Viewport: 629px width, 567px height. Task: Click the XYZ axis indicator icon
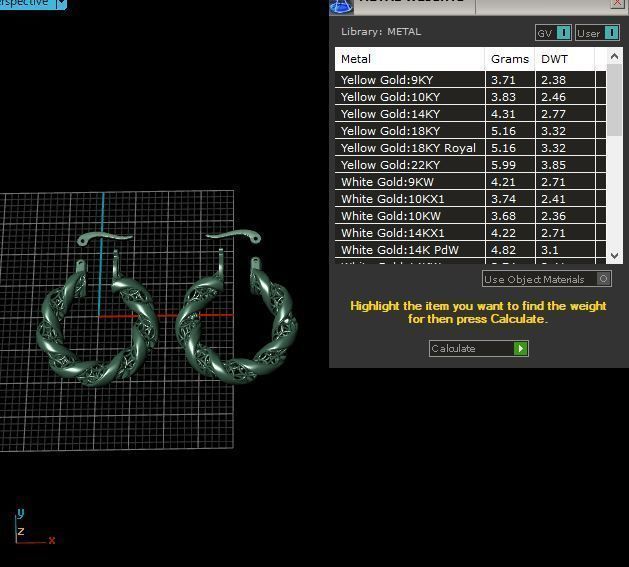click(x=34, y=526)
